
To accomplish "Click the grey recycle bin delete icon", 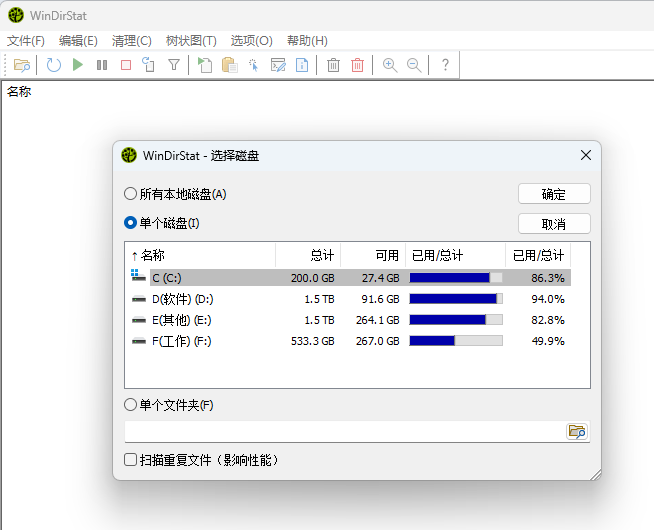I will click(333, 65).
